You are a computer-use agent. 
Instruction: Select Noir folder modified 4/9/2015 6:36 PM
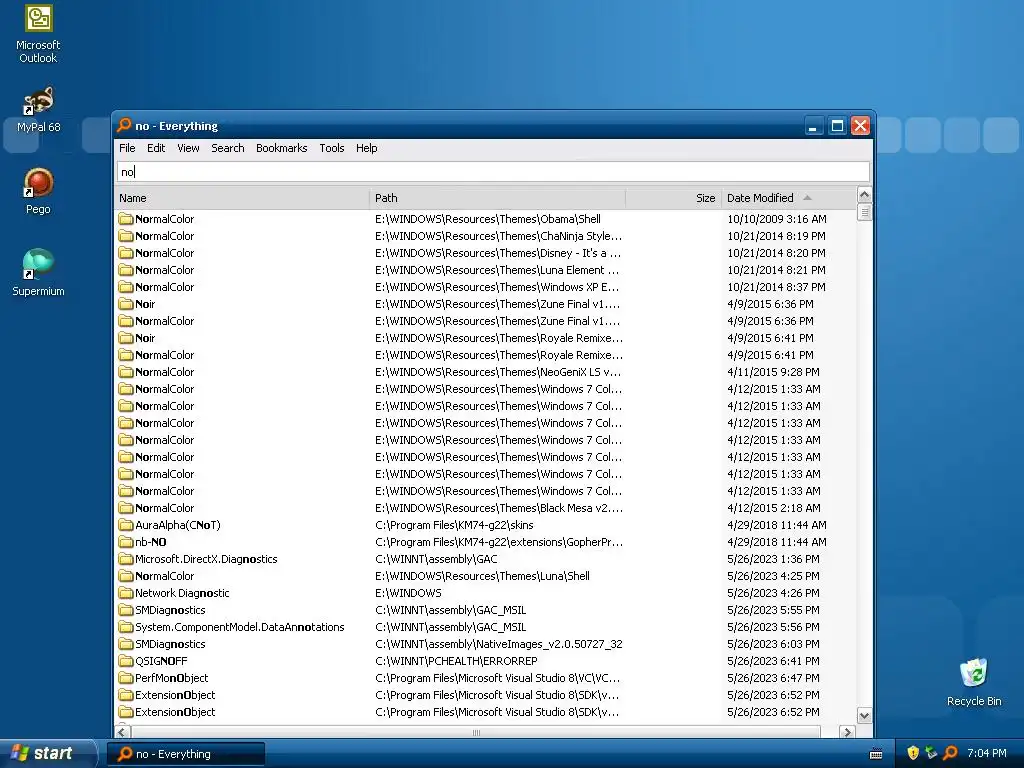[145, 304]
